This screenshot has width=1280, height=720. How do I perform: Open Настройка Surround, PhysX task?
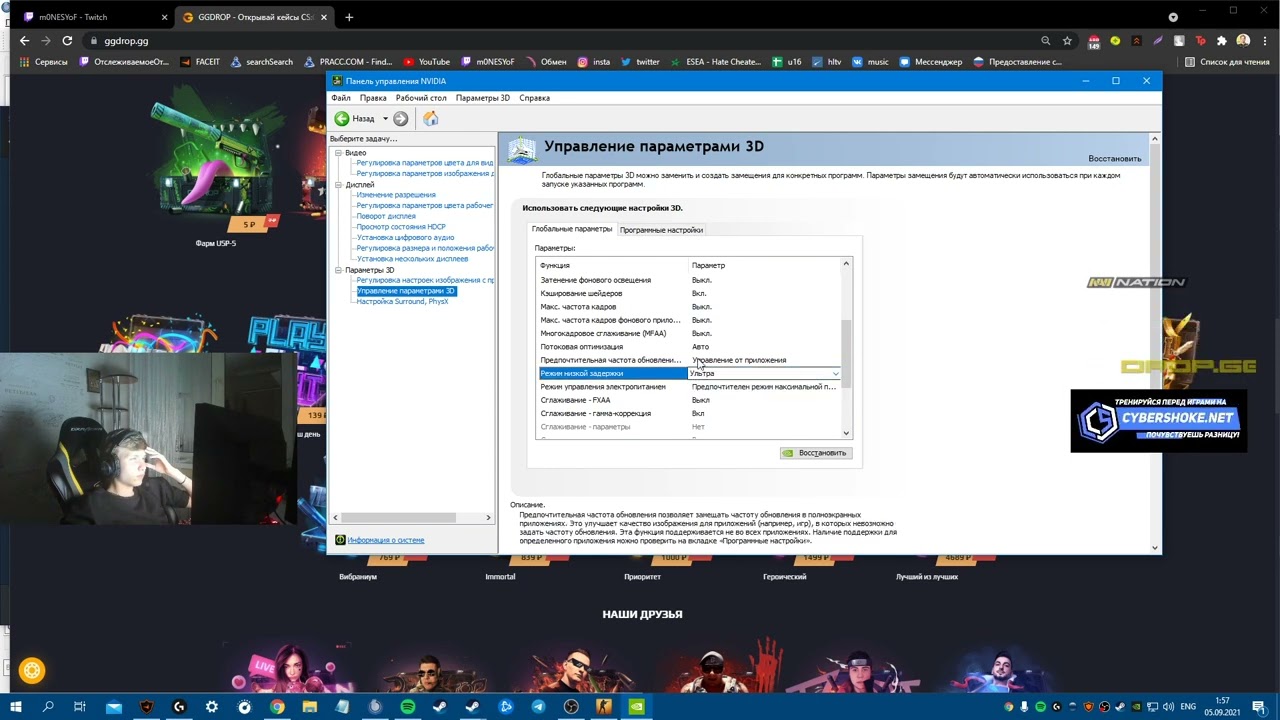pyautogui.click(x=402, y=301)
